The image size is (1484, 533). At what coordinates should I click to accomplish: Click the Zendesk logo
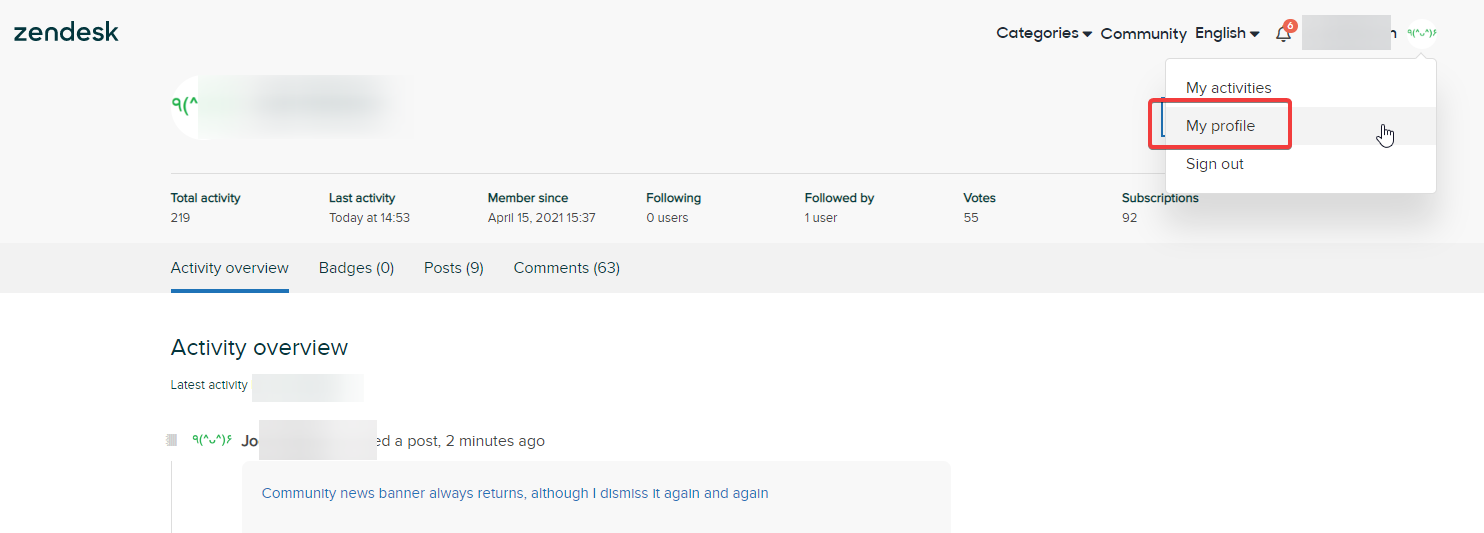66,32
